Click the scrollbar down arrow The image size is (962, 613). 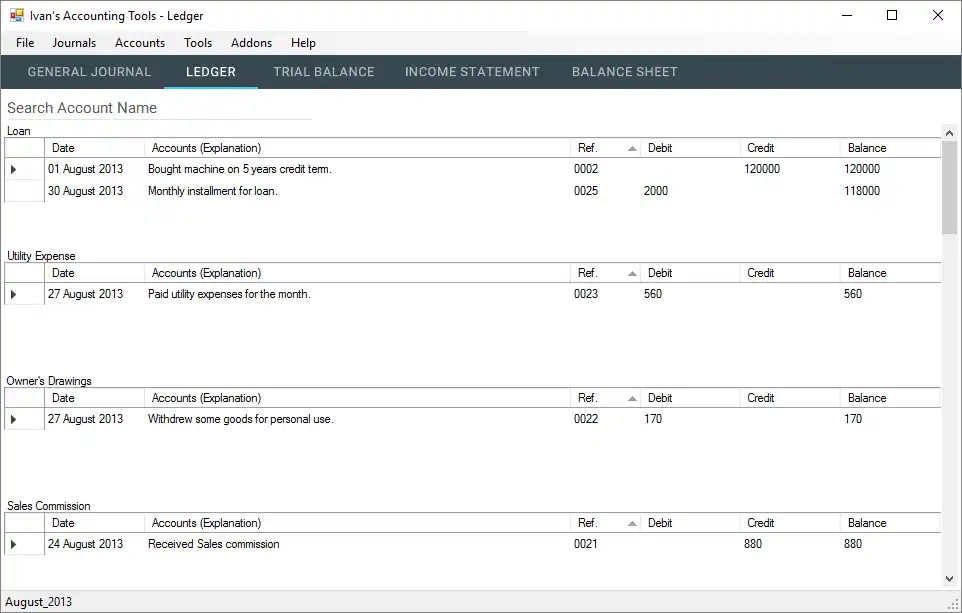[x=949, y=578]
